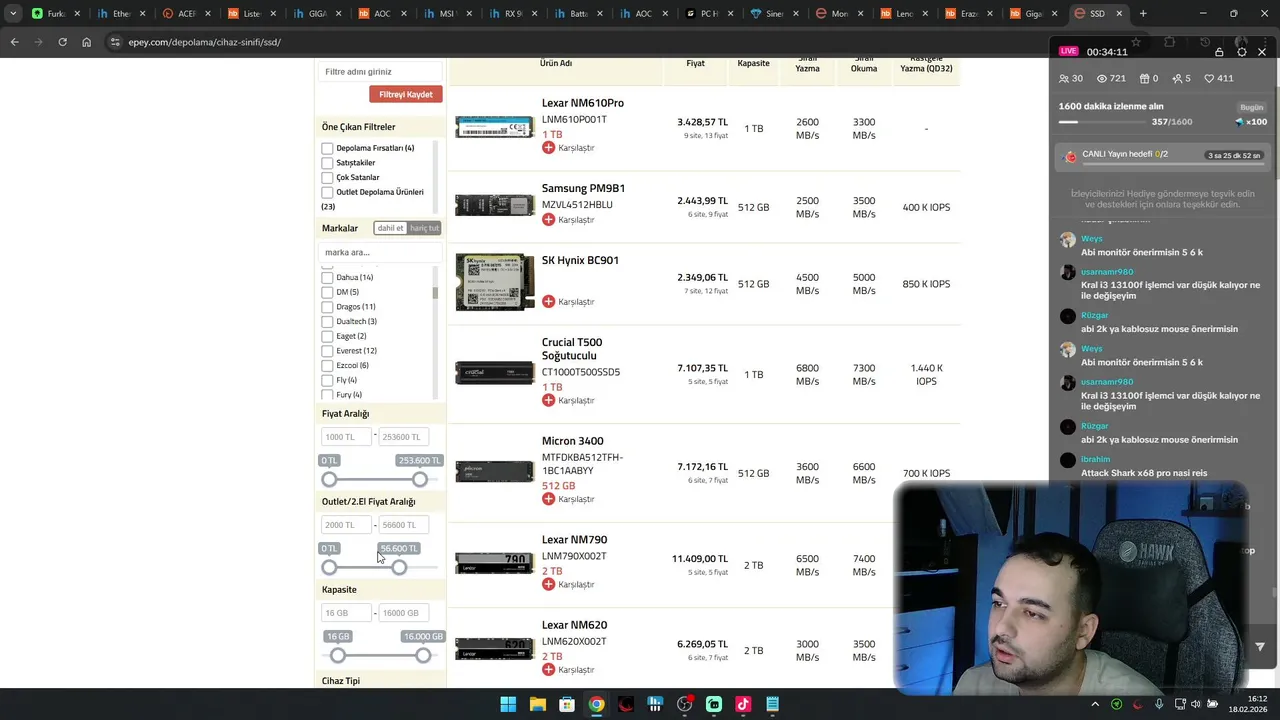The image size is (1280, 720).
Task: Switch to the MSI browser tab
Action: [446, 14]
